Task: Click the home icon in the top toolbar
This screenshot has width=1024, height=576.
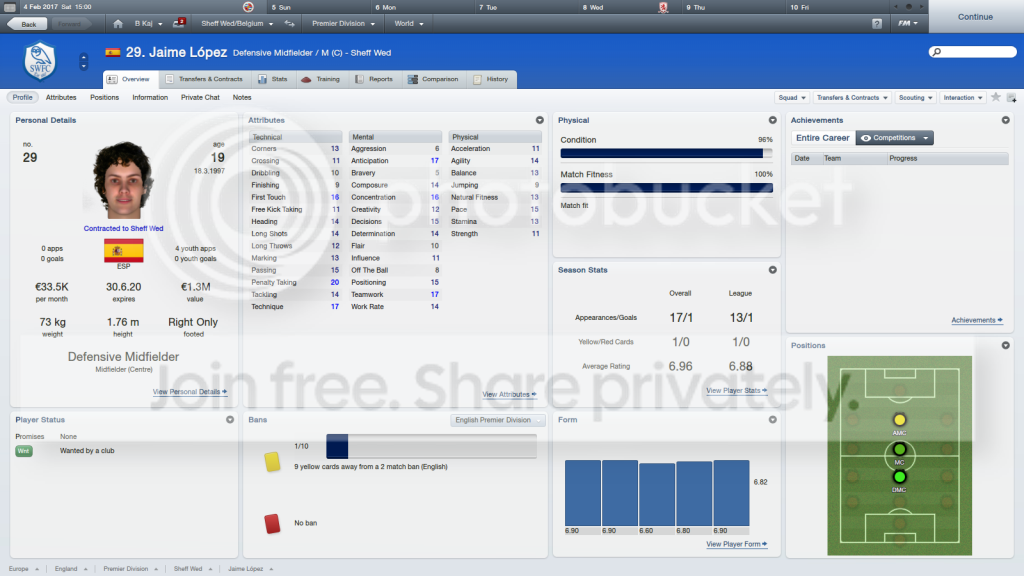Action: pyautogui.click(x=118, y=24)
